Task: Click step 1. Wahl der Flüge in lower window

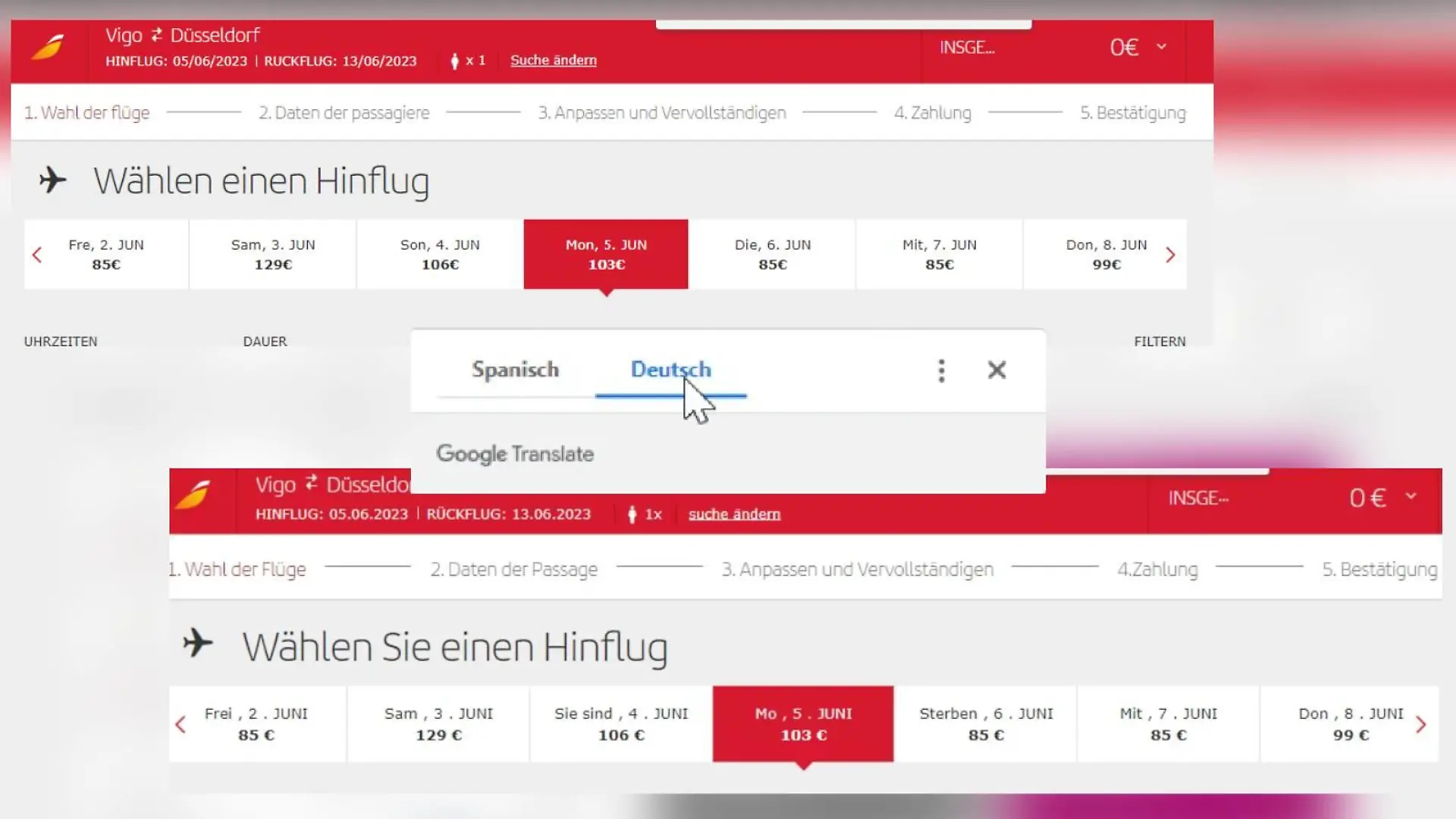Action: pos(237,570)
